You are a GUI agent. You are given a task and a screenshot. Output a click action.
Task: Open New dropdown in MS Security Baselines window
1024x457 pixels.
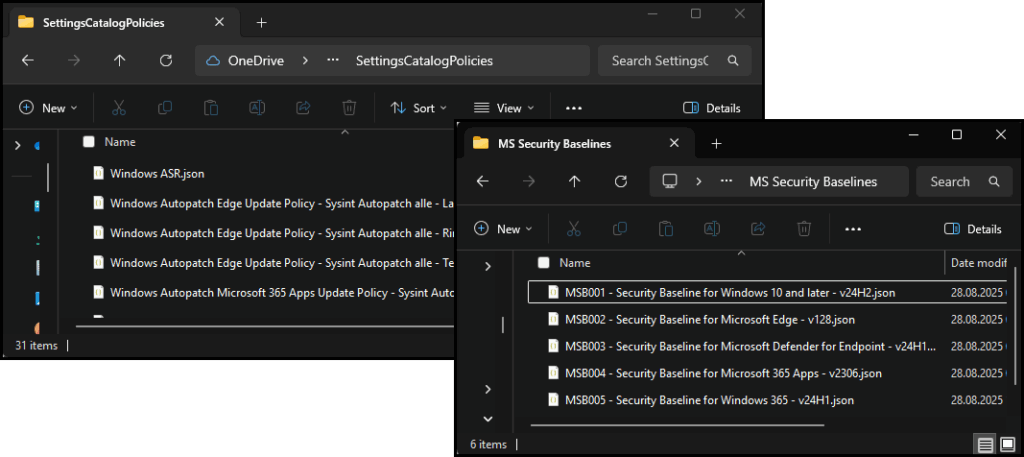tap(504, 228)
